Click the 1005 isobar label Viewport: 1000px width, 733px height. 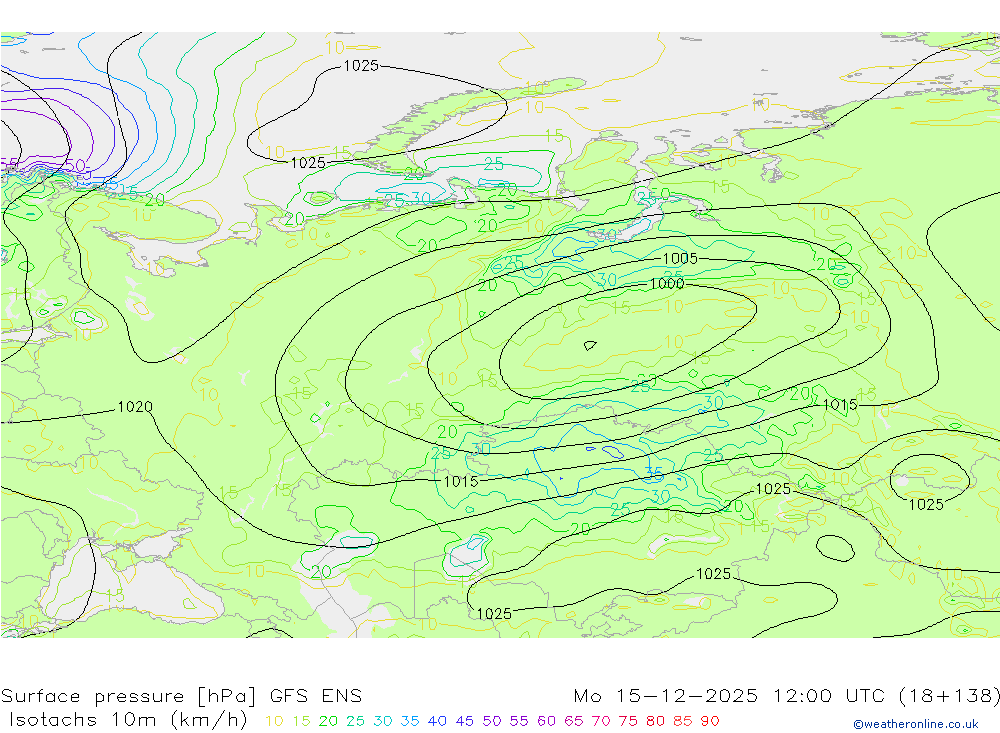point(680,258)
